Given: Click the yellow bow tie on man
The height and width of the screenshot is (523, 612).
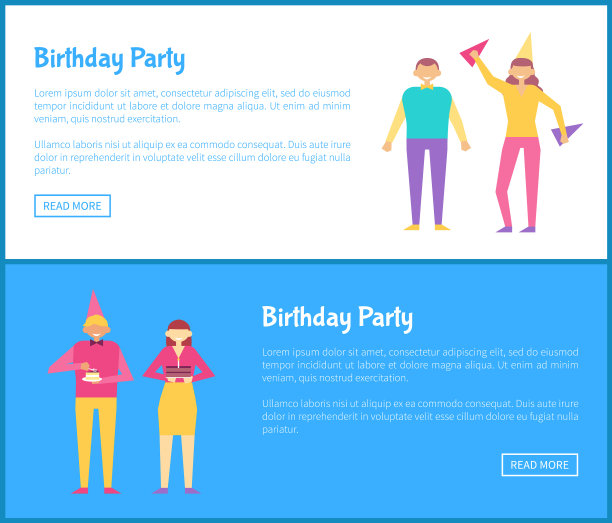Looking at the screenshot, I should click(x=427, y=87).
